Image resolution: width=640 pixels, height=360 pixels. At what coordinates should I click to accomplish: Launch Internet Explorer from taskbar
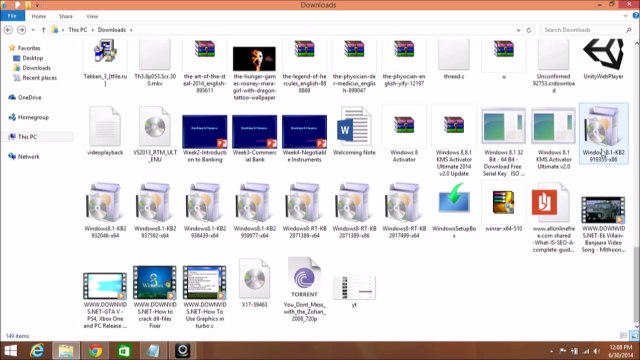[x=38, y=351]
